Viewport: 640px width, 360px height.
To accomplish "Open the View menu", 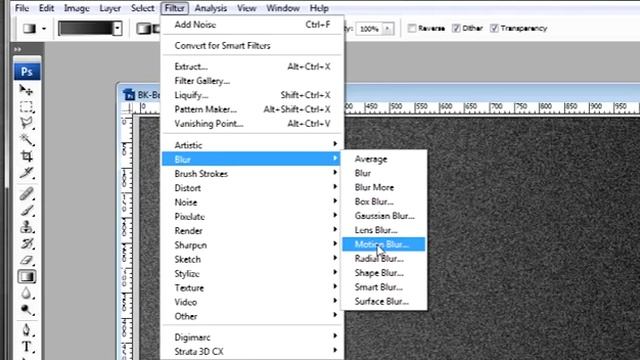I will coord(247,8).
